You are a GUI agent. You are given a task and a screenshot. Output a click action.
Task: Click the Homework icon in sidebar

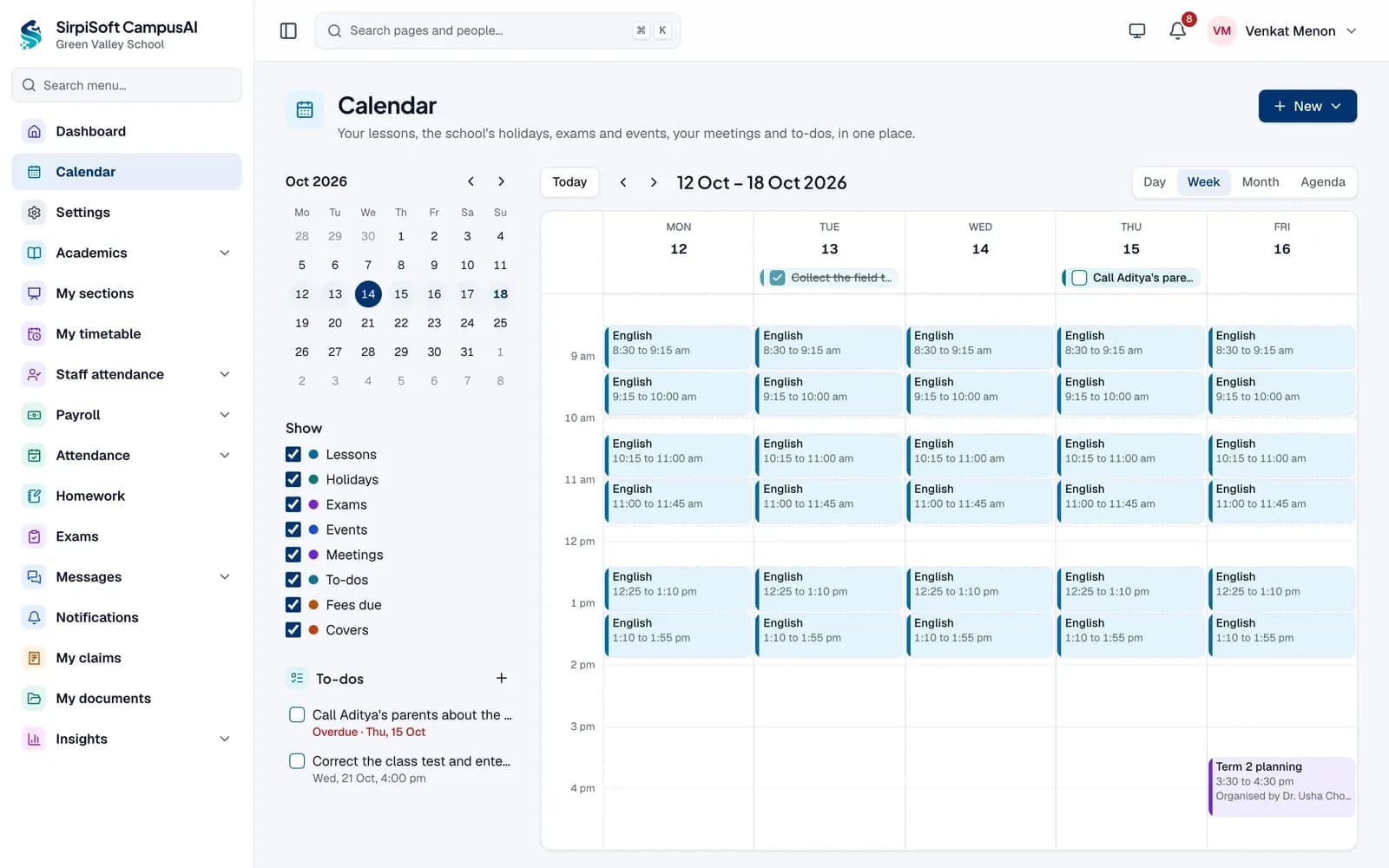tap(34, 496)
